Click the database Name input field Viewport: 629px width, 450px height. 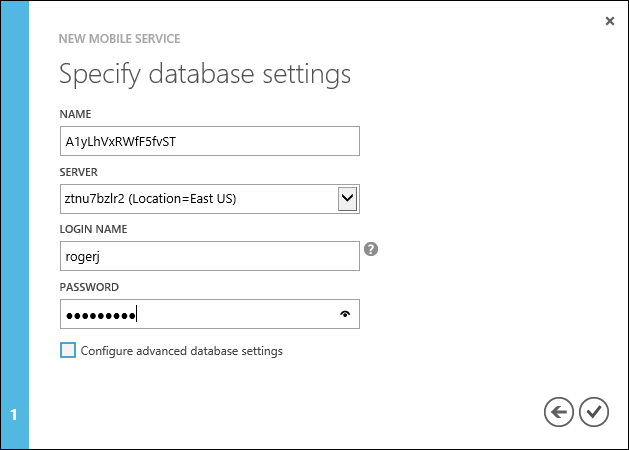209,141
